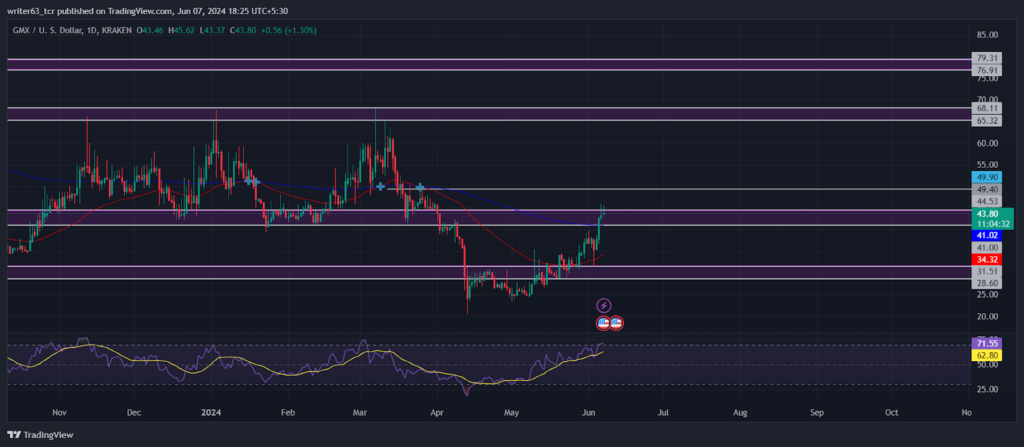Click the Nov label on the time axis
The width and height of the screenshot is (1024, 447).
[59, 413]
